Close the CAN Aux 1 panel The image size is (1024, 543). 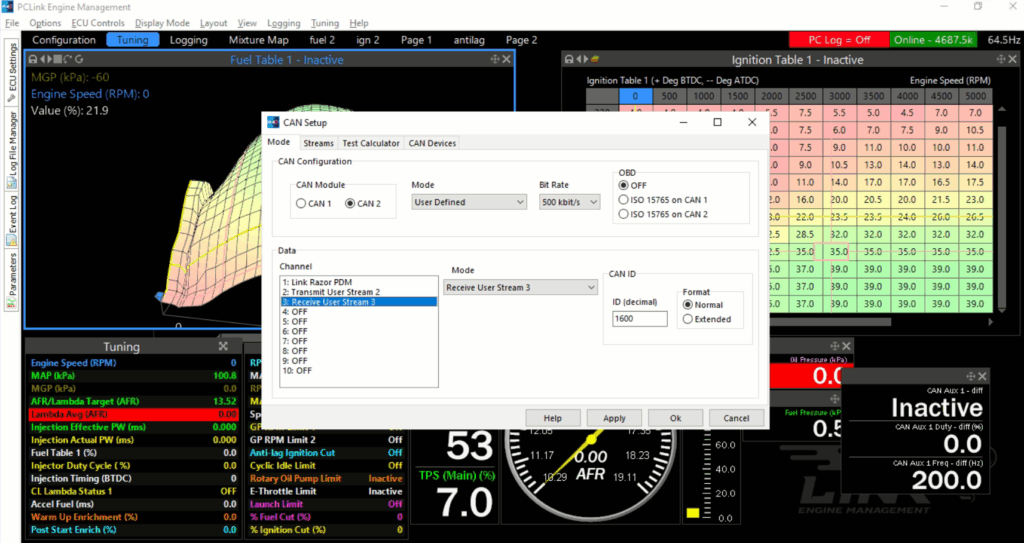point(982,376)
